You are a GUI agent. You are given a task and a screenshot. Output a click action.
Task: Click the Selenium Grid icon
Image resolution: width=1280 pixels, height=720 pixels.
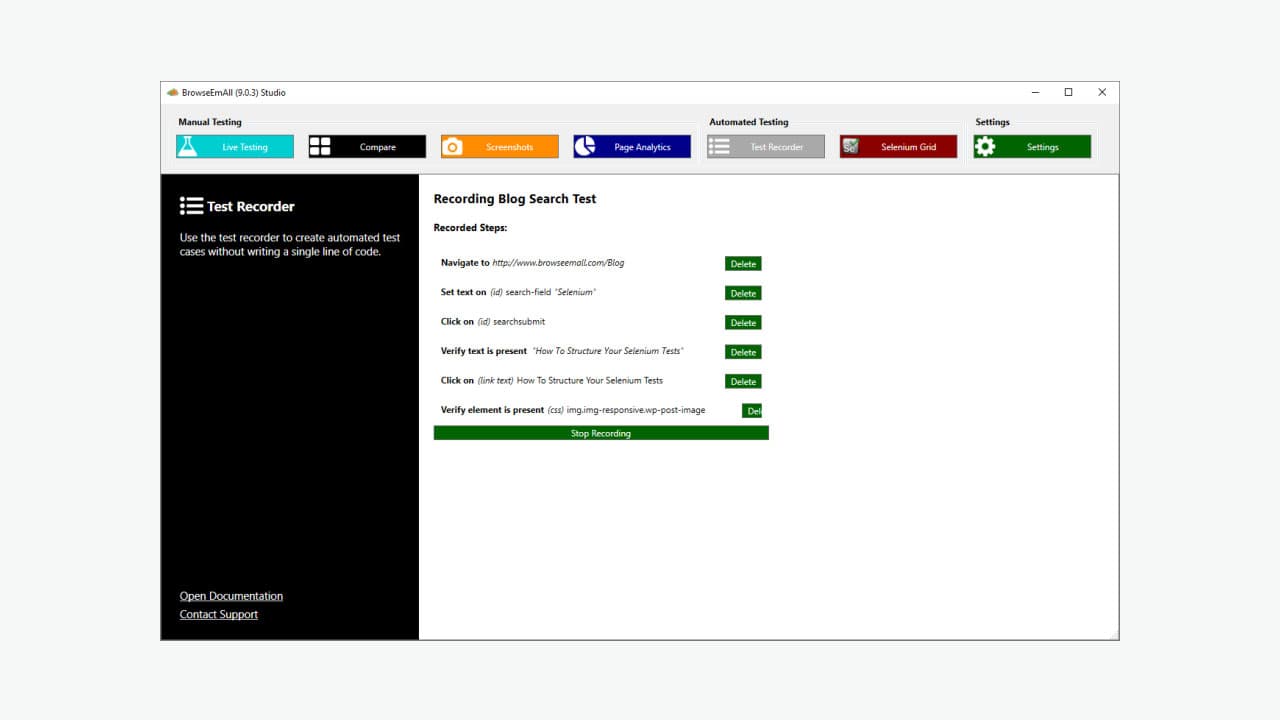(852, 146)
